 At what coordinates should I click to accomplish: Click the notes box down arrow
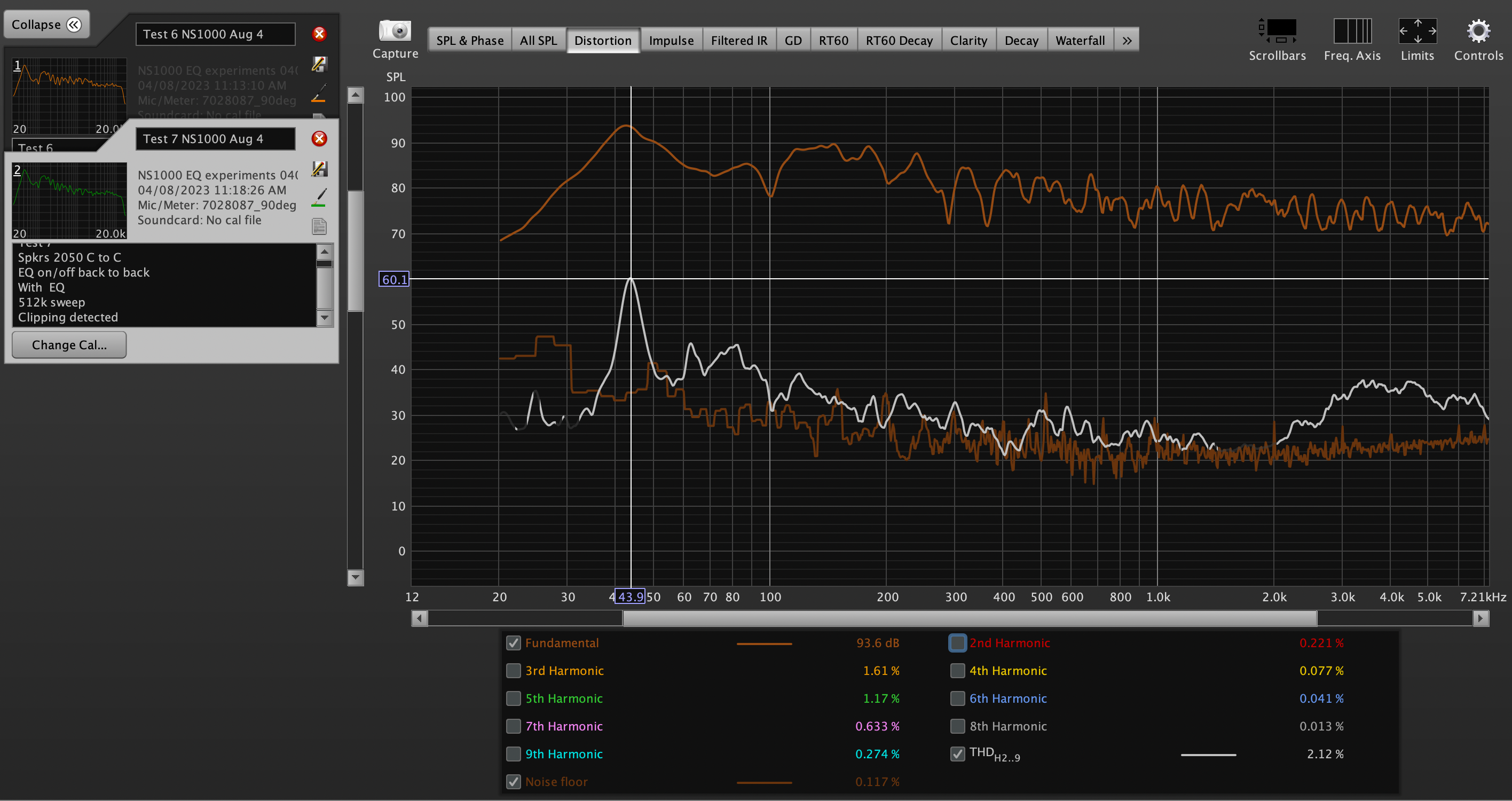pyautogui.click(x=325, y=318)
